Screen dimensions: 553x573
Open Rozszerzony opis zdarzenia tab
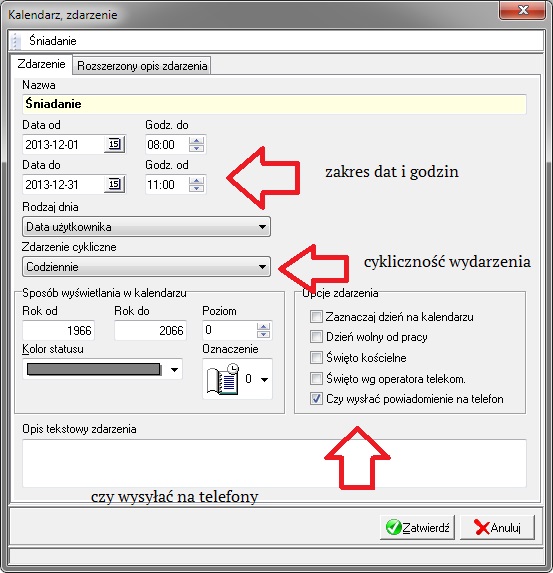click(x=142, y=66)
